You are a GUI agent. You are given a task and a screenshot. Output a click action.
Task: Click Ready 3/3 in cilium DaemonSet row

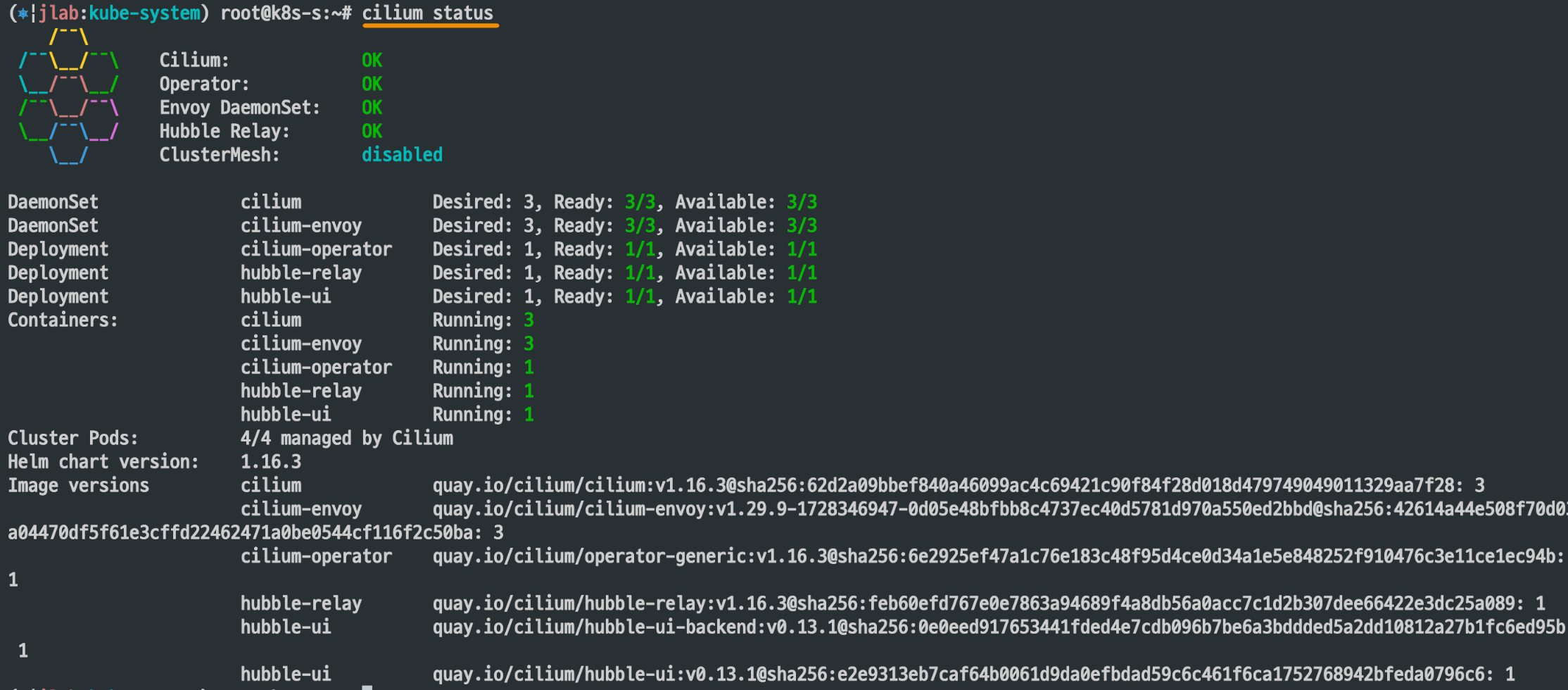point(640,202)
